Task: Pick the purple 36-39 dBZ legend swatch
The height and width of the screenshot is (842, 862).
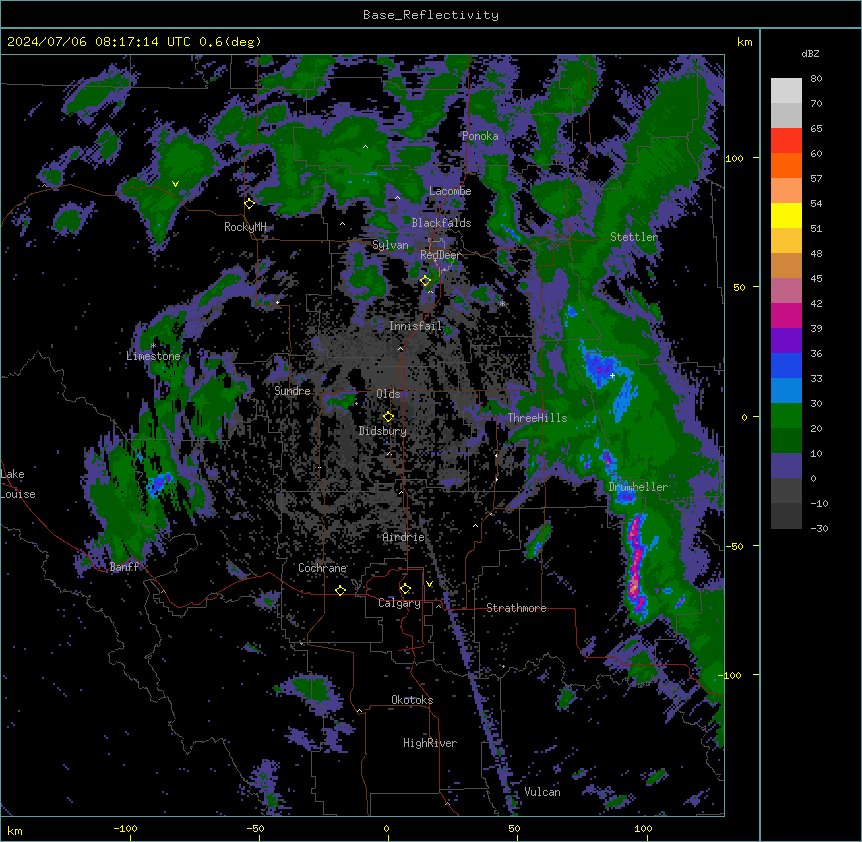Action: 786,341
